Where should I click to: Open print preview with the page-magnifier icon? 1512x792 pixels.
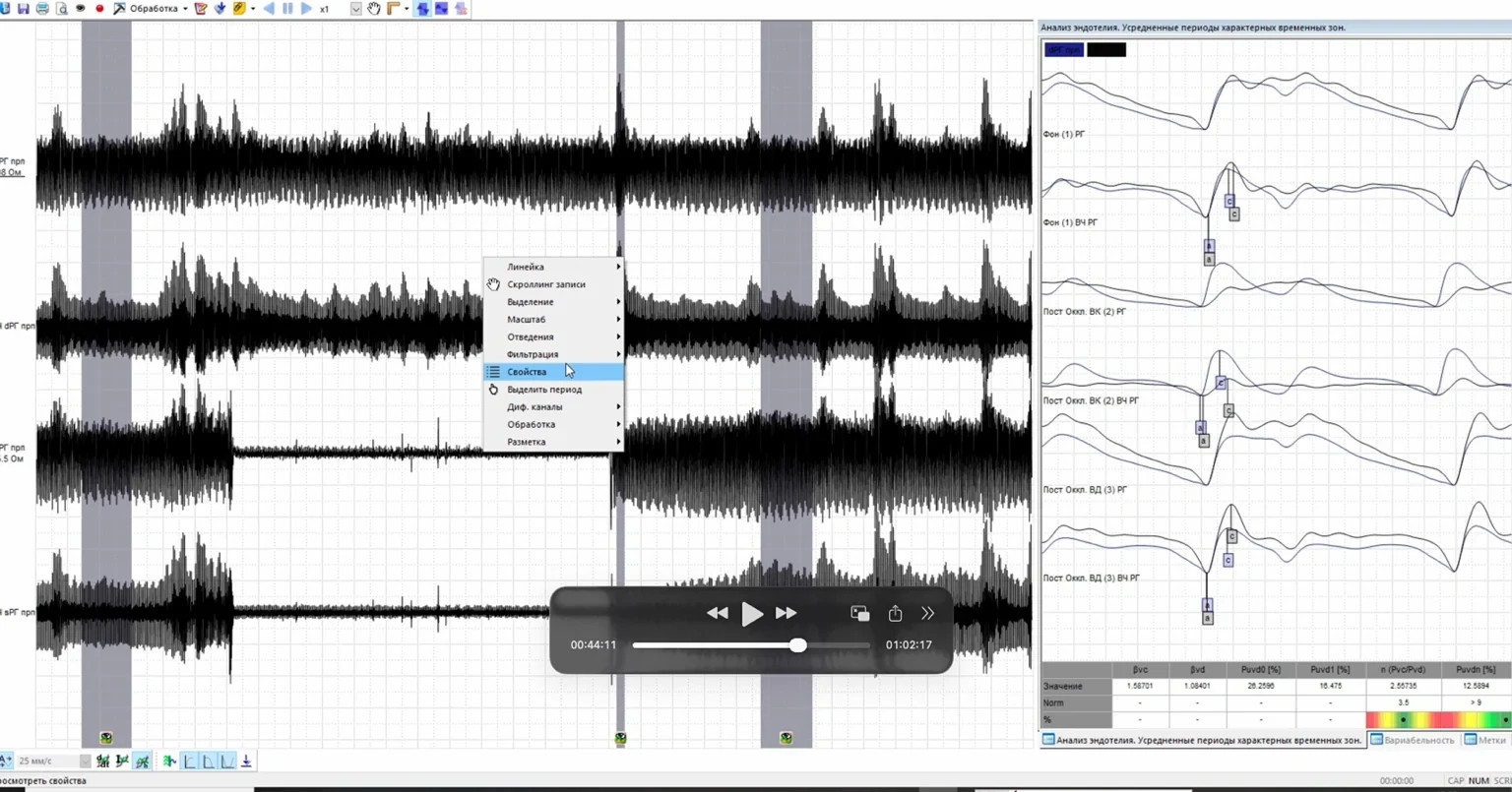62,9
